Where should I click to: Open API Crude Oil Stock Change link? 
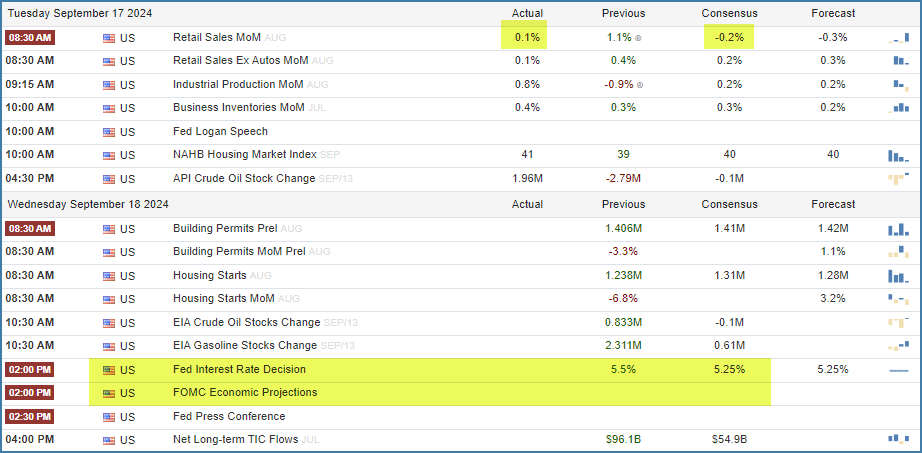(244, 178)
